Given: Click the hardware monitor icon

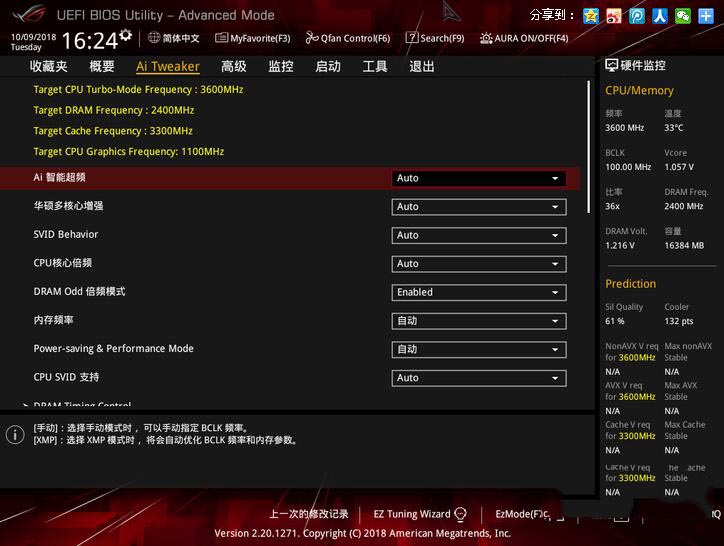Looking at the screenshot, I should pyautogui.click(x=611, y=65).
